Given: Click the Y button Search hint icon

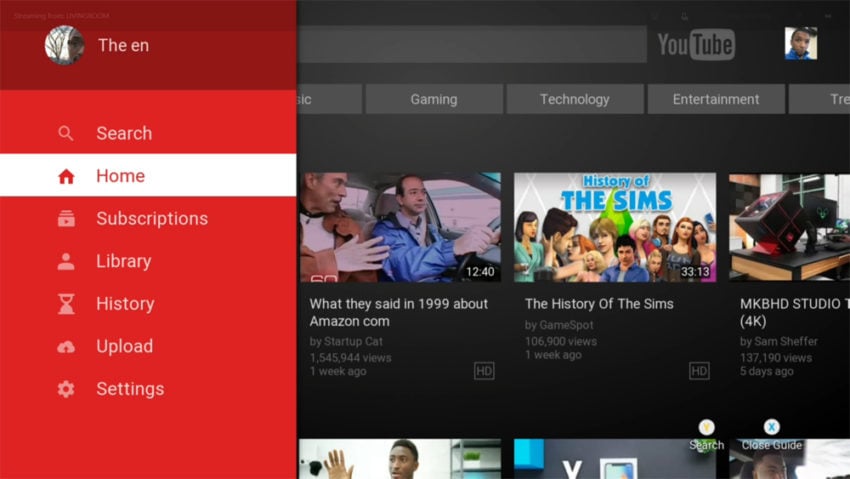Looking at the screenshot, I should click(706, 428).
